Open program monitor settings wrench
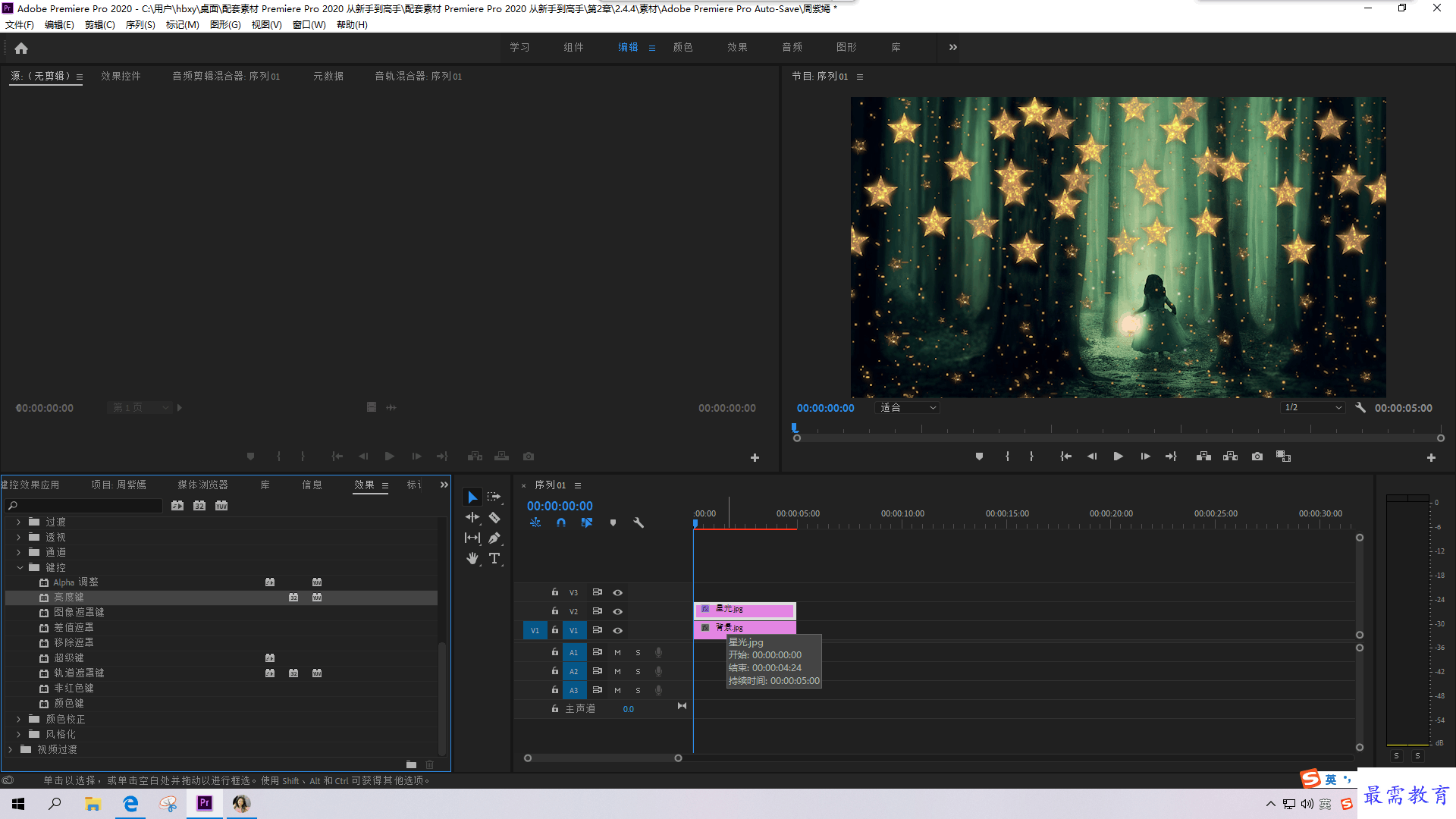This screenshot has height=819, width=1456. (x=1360, y=407)
